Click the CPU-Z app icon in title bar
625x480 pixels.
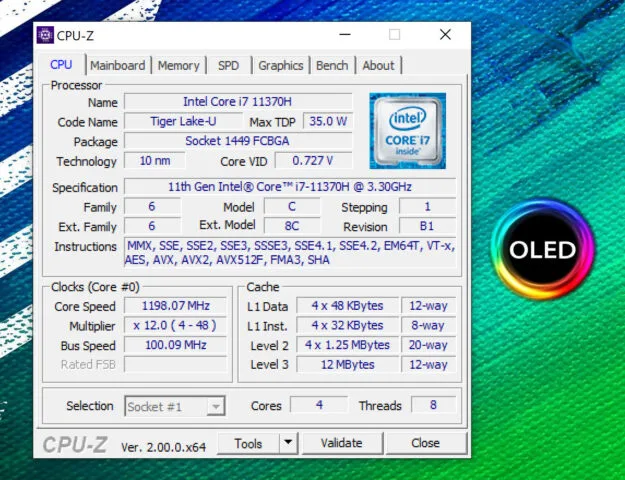[x=45, y=35]
